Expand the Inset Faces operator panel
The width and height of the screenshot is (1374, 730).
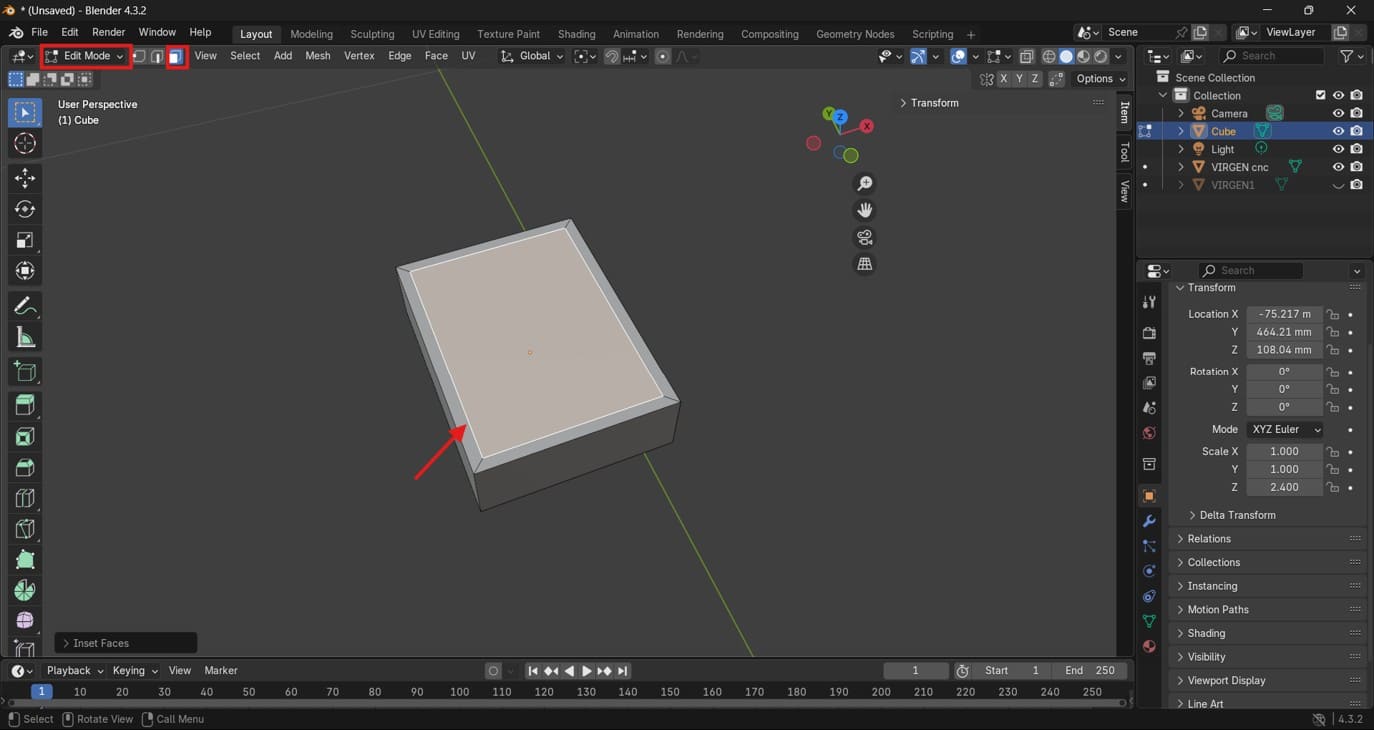(x=126, y=643)
